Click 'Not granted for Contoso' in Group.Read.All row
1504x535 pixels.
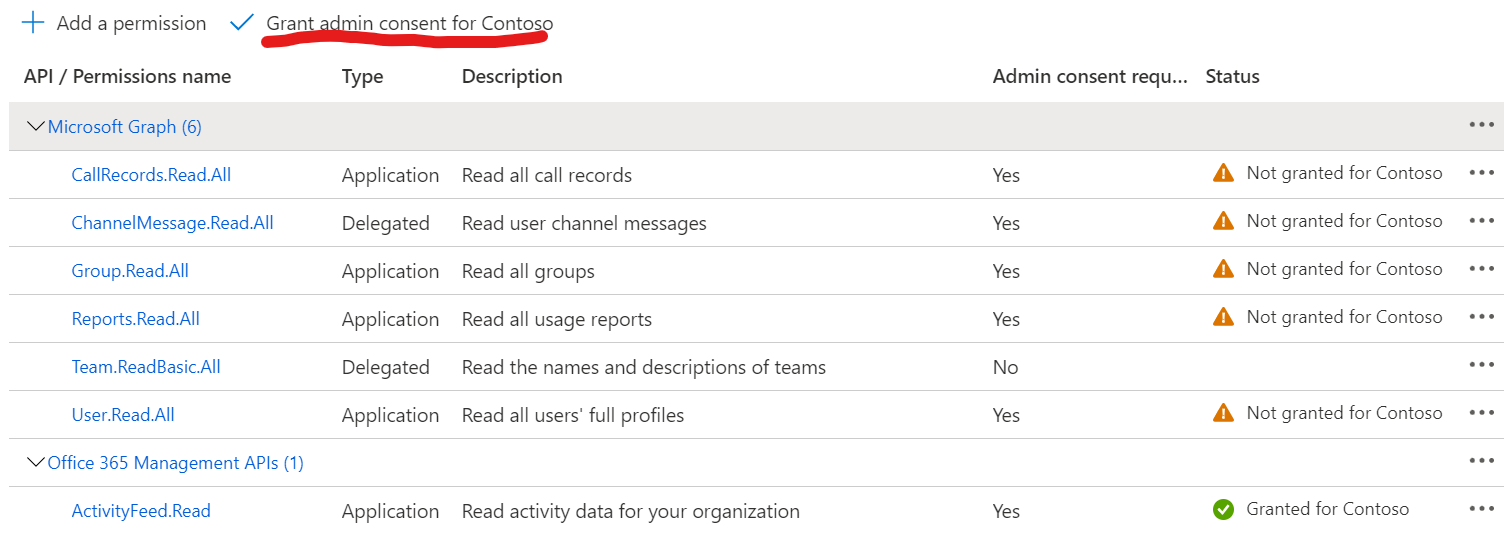click(x=1344, y=269)
